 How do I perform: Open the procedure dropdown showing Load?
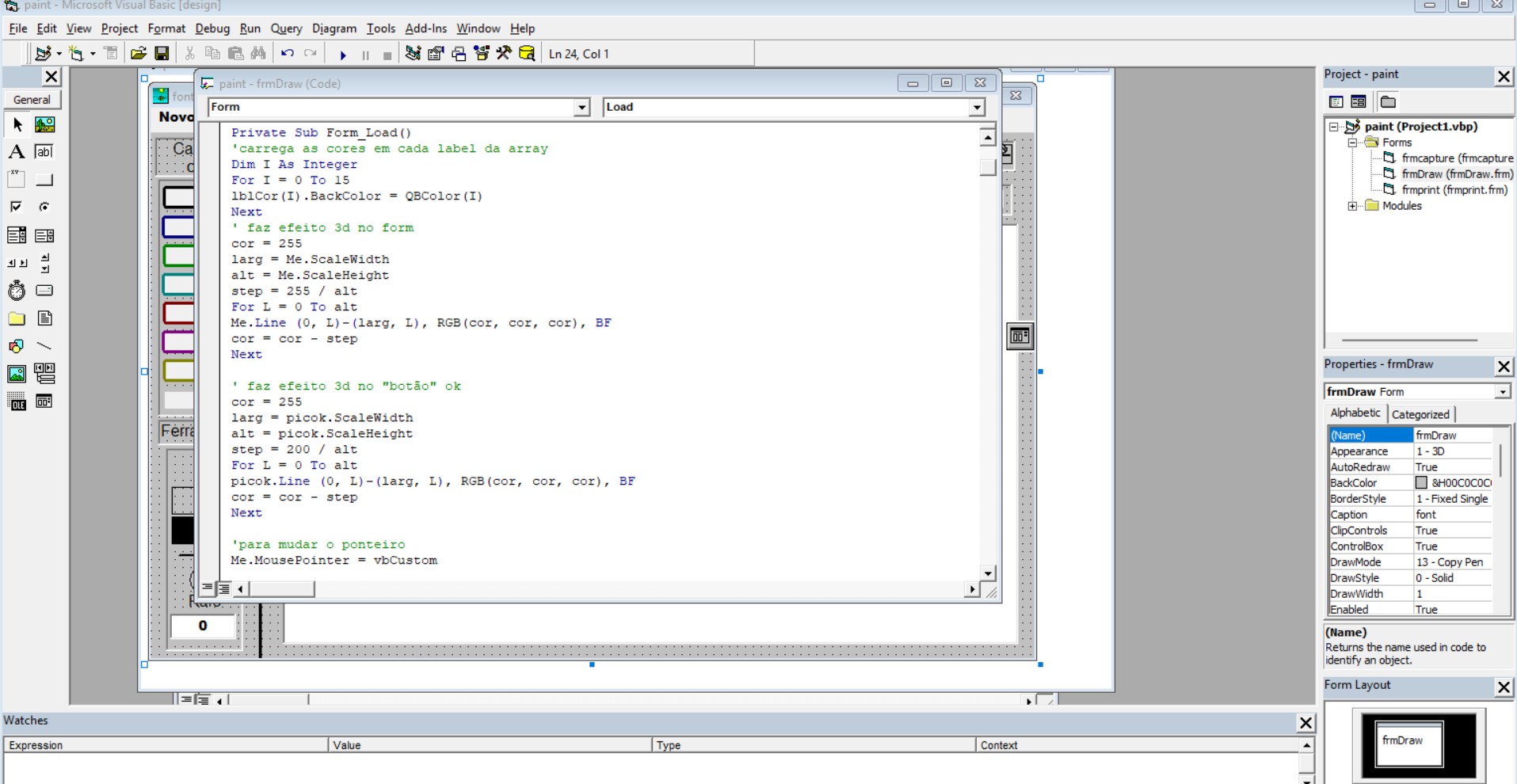[x=977, y=108]
